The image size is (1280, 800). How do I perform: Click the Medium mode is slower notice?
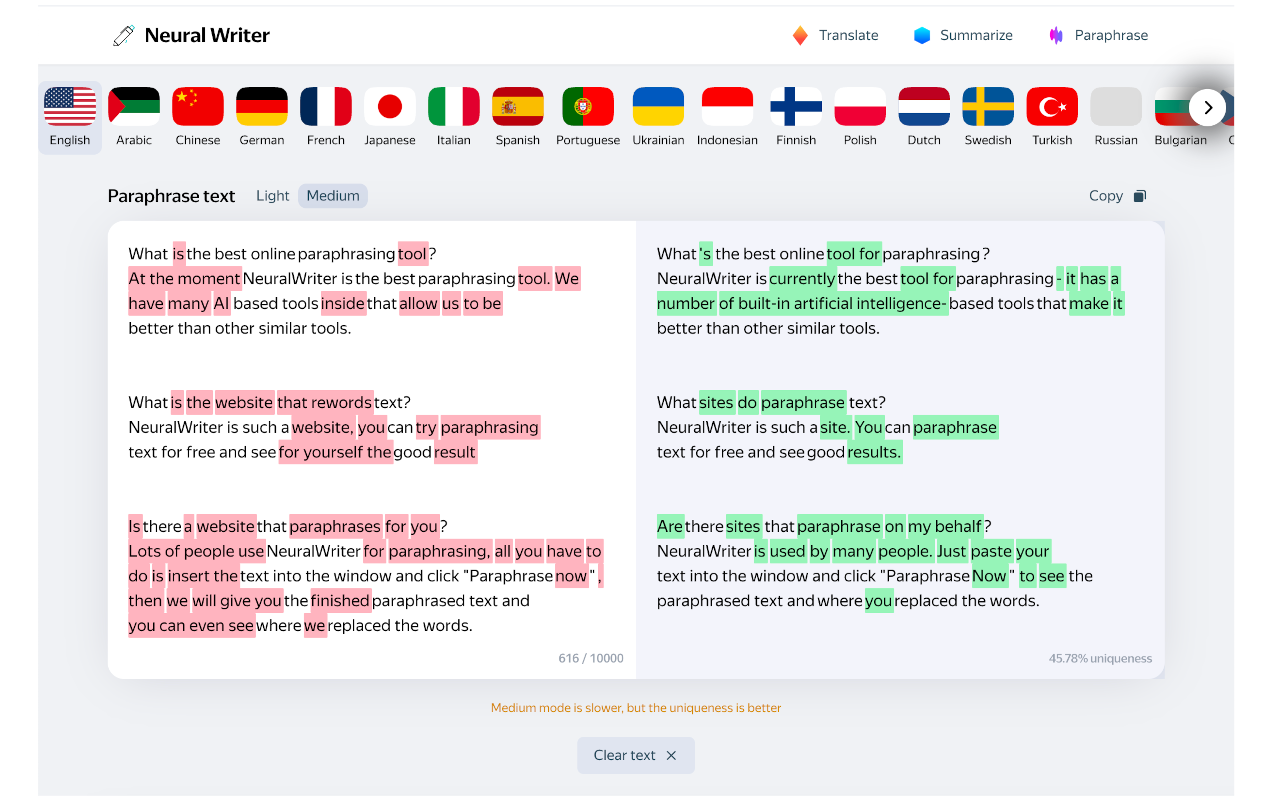[636, 708]
